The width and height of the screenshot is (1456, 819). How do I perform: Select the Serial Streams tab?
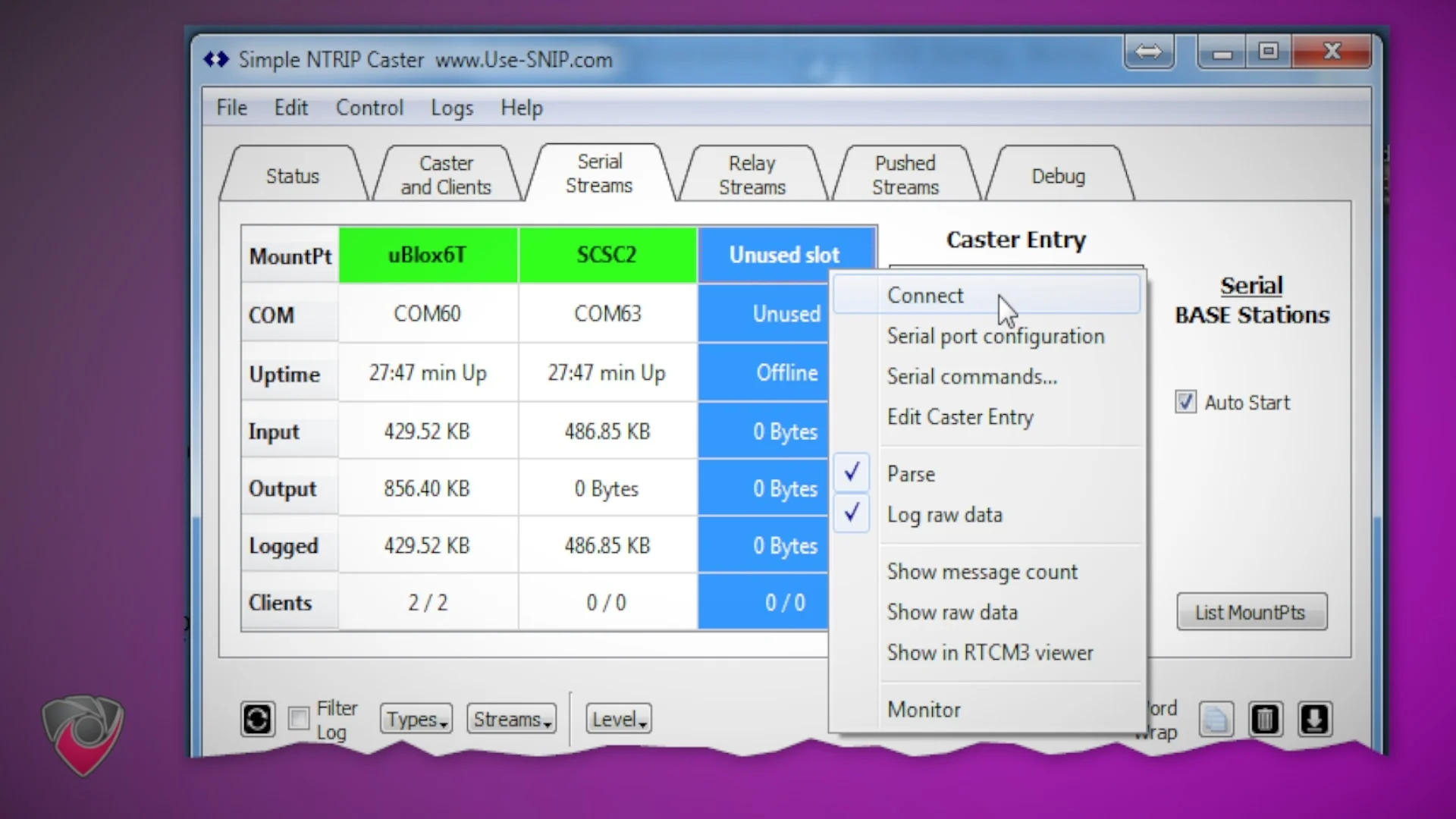pyautogui.click(x=599, y=174)
